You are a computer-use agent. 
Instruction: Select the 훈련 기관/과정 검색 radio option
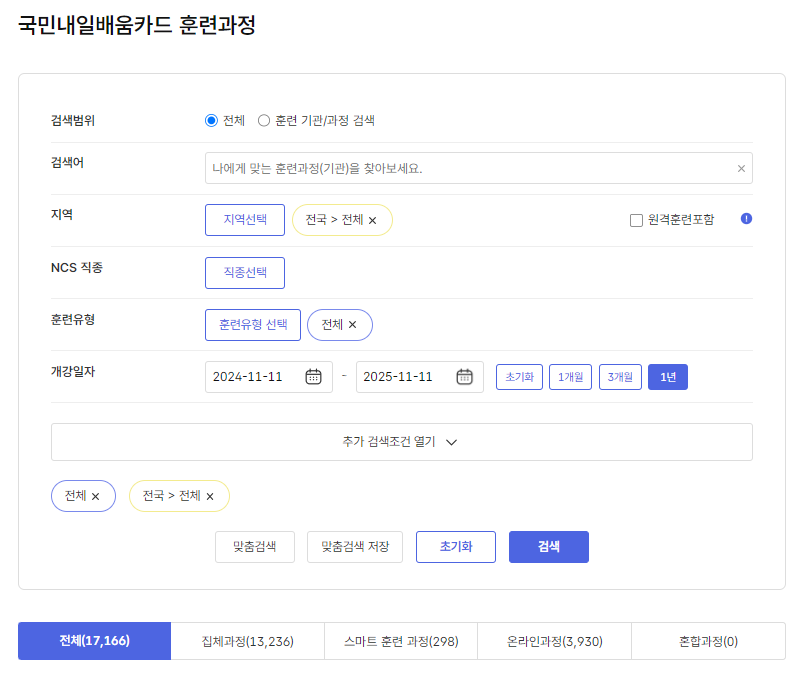coord(264,120)
